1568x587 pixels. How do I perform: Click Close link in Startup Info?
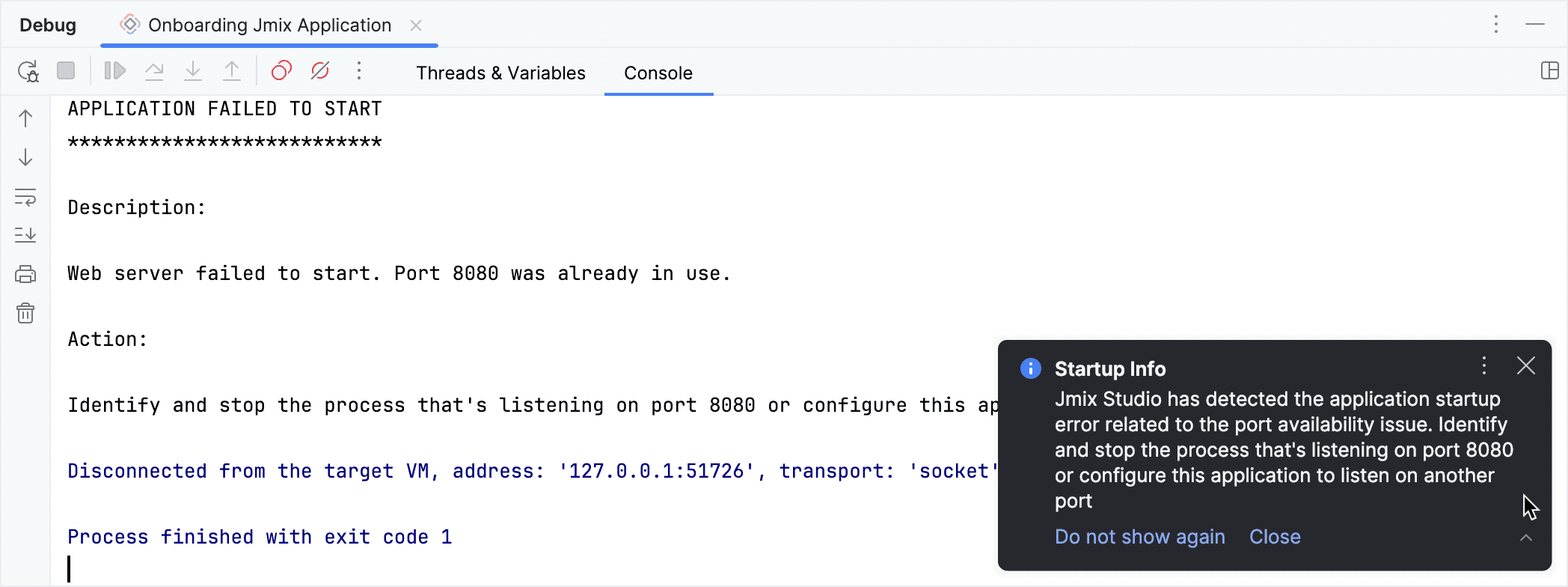[1275, 537]
